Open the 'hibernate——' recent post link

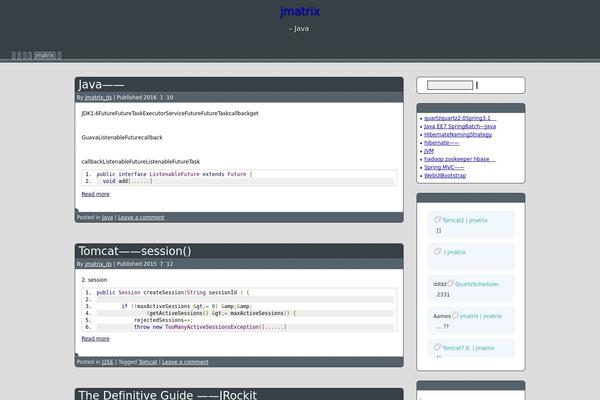(442, 143)
